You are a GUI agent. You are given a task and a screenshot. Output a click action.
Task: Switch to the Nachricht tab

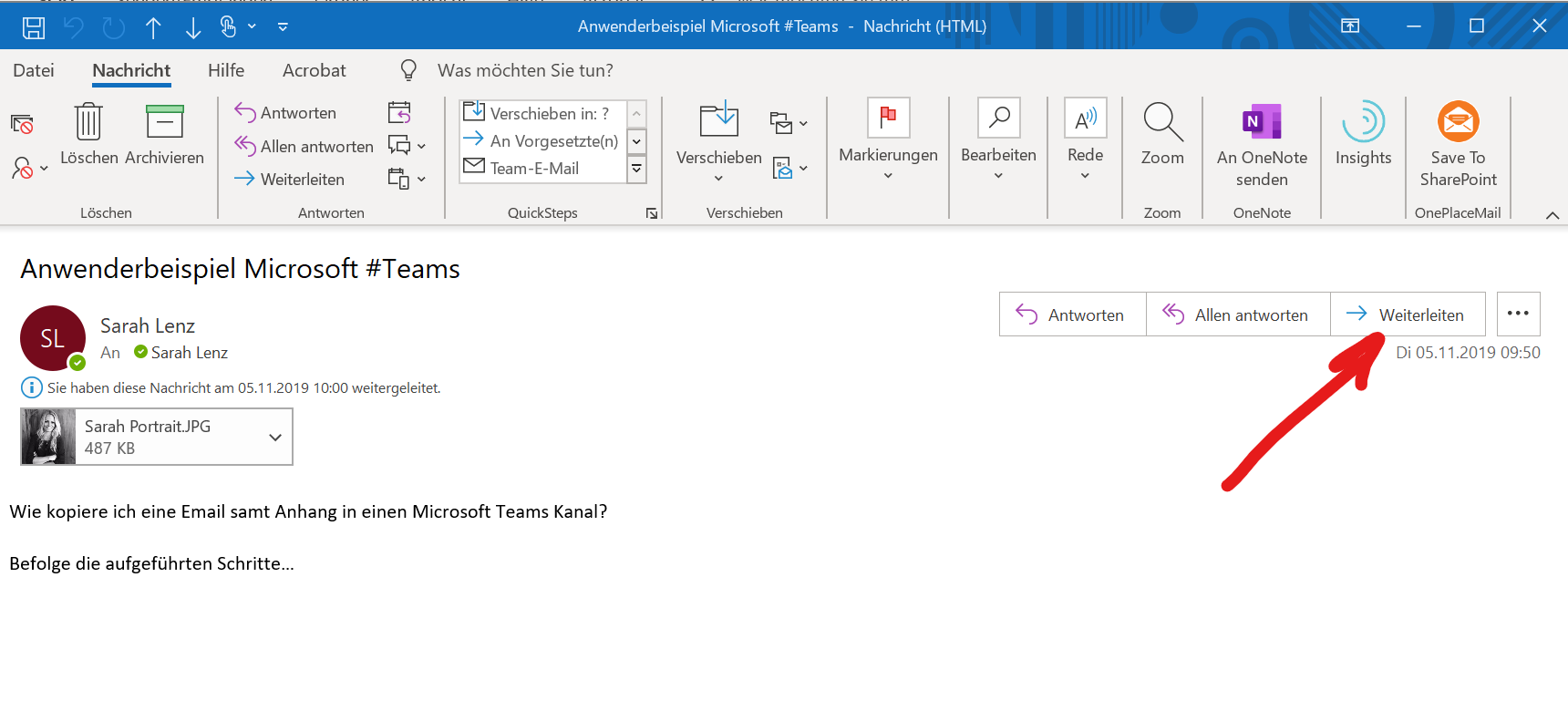pos(131,70)
